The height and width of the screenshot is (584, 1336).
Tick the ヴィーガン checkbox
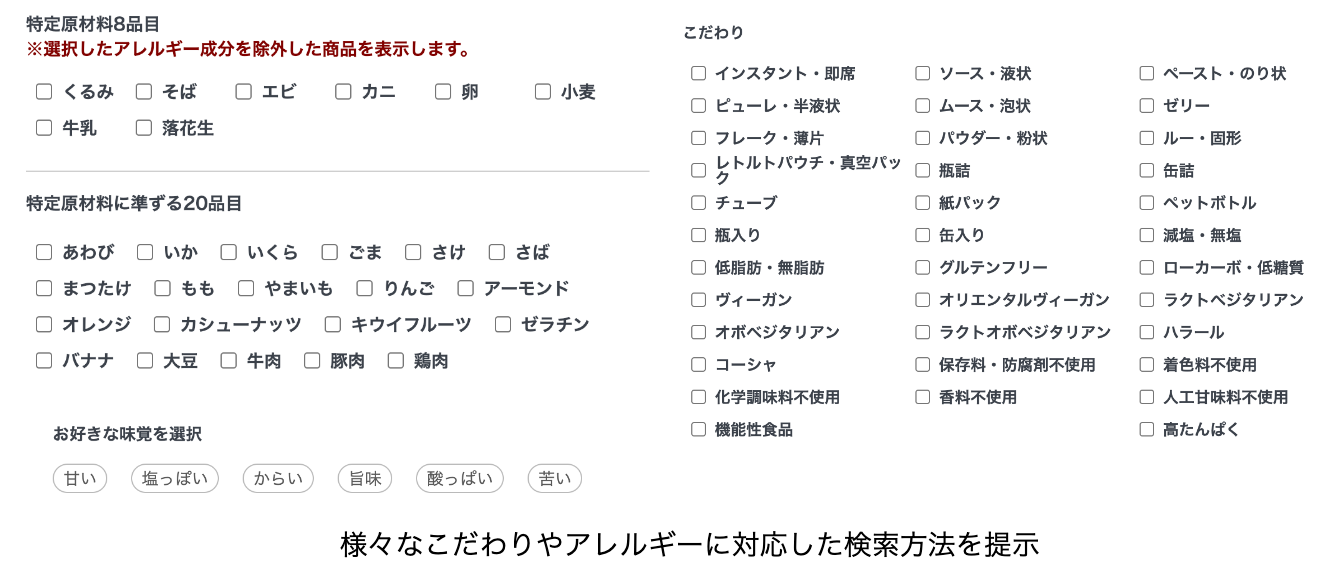pos(698,300)
